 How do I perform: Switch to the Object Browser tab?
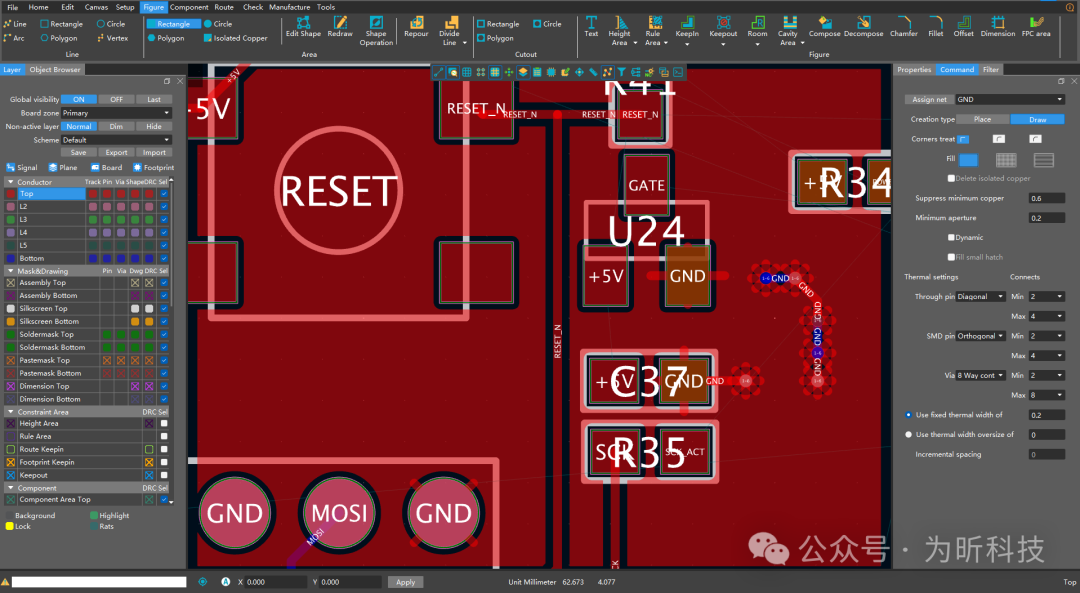tap(55, 70)
